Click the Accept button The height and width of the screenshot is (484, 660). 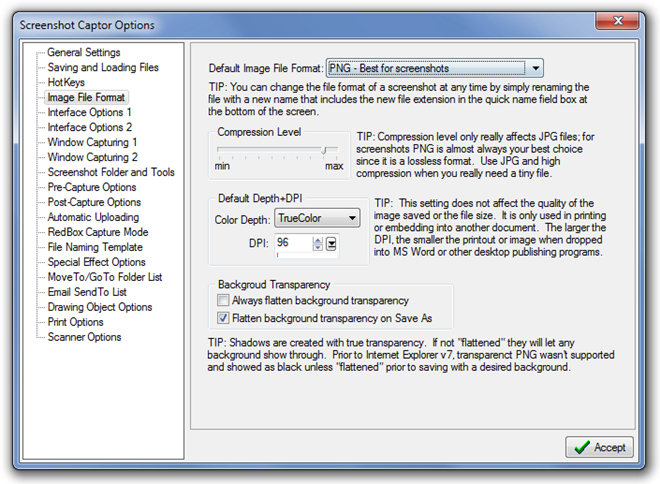[x=599, y=447]
